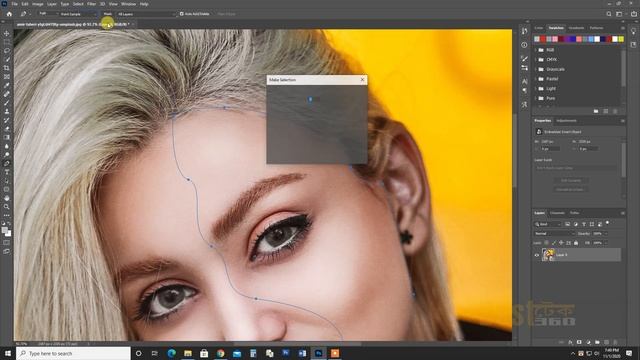Image resolution: width=640 pixels, height=360 pixels.
Task: Select the Eraser tool
Action: point(7,129)
